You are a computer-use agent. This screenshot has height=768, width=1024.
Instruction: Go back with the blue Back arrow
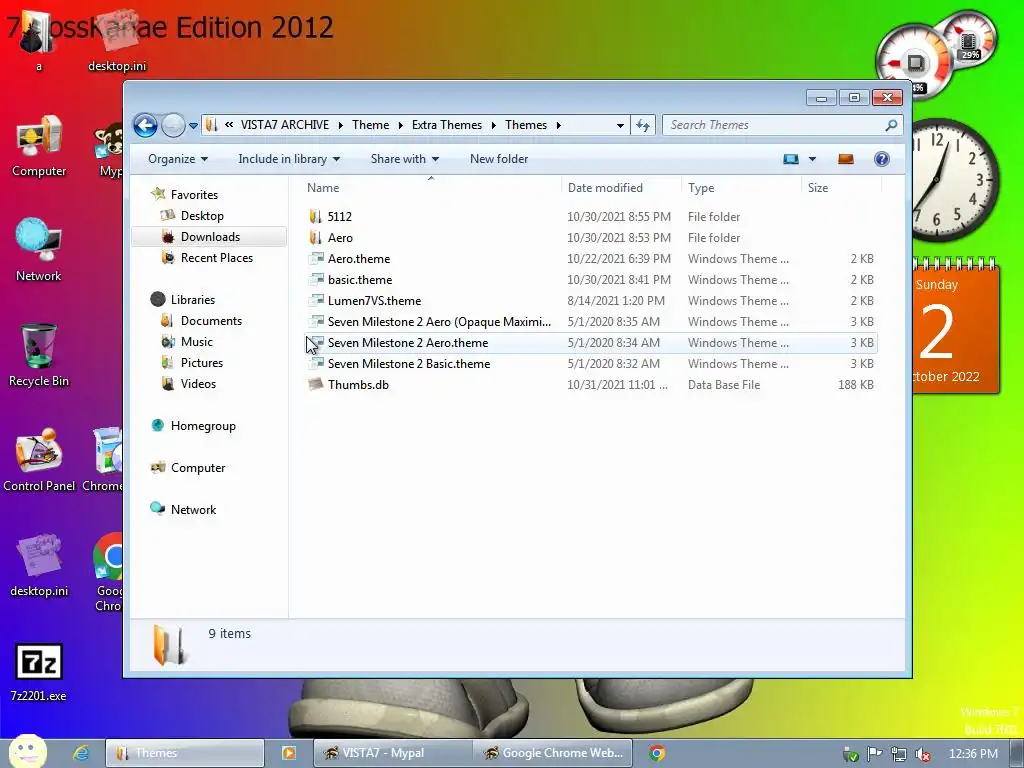(x=145, y=125)
